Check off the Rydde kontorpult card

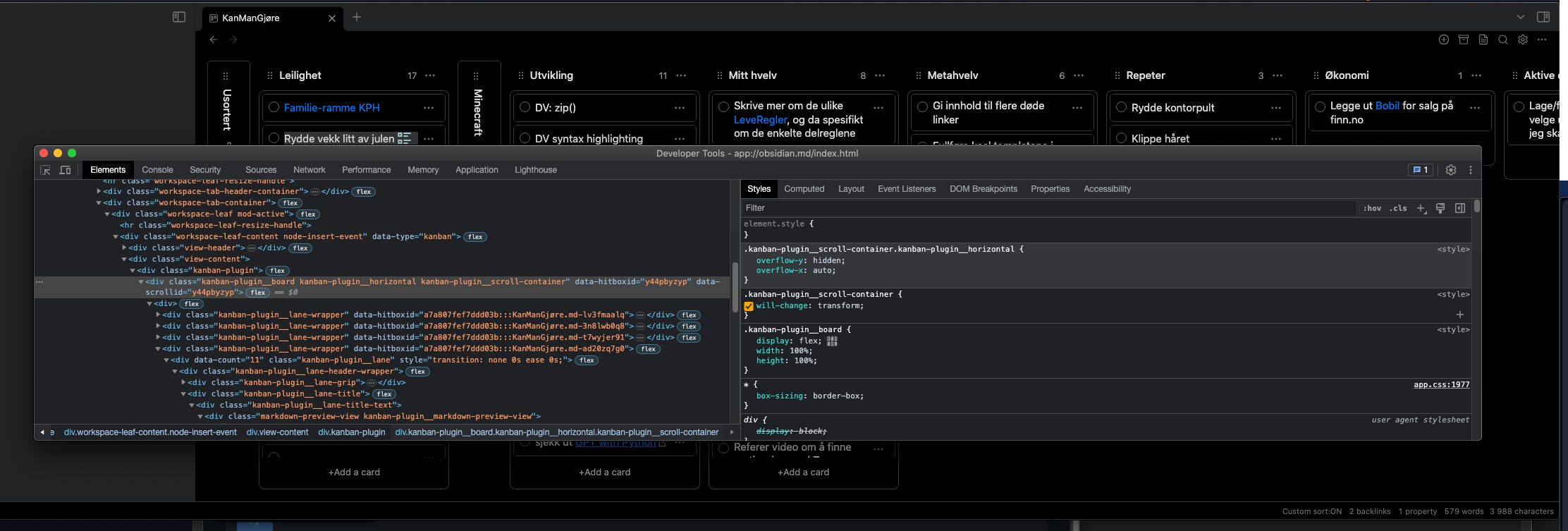1121,107
